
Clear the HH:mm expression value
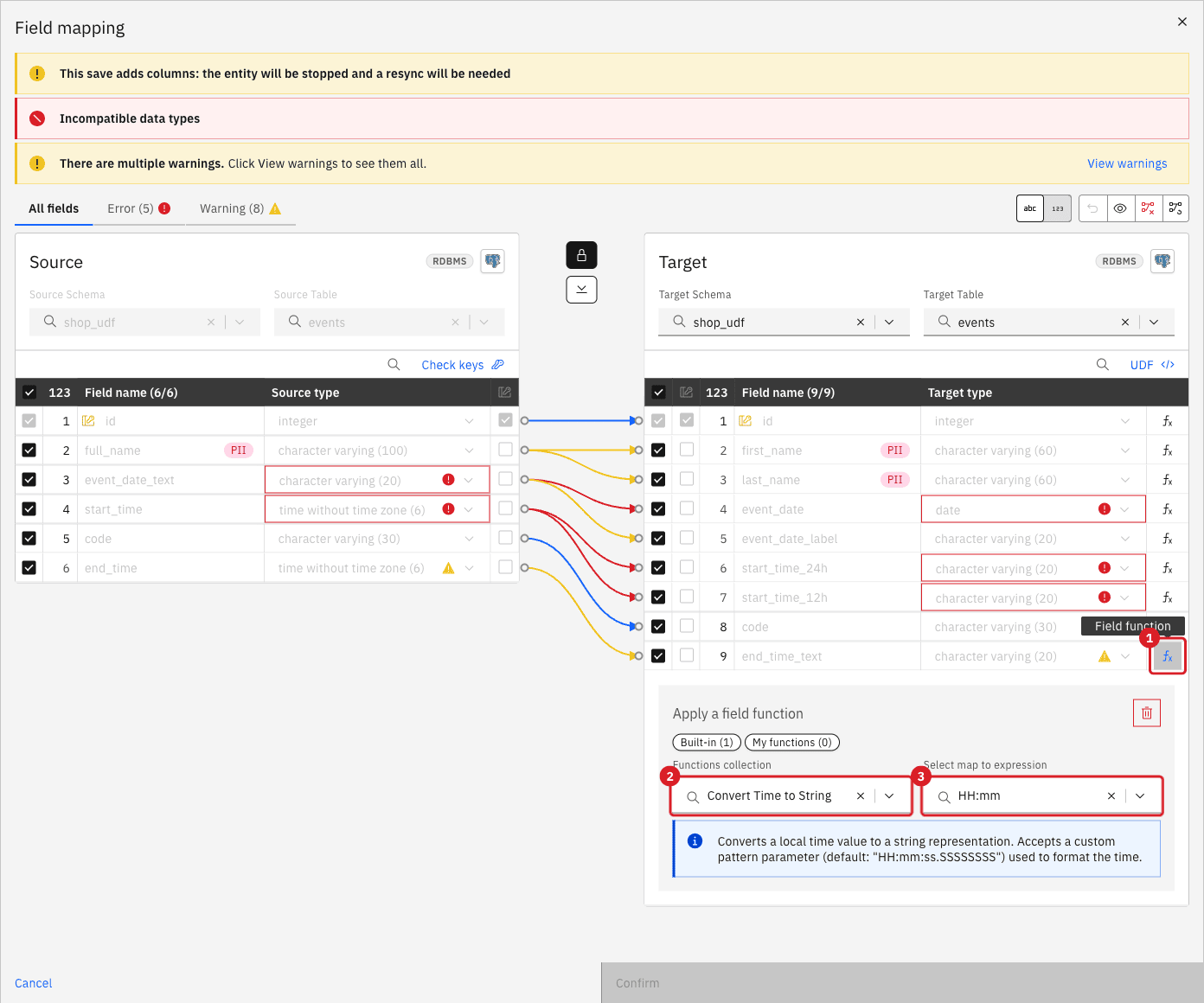pyautogui.click(x=1111, y=796)
